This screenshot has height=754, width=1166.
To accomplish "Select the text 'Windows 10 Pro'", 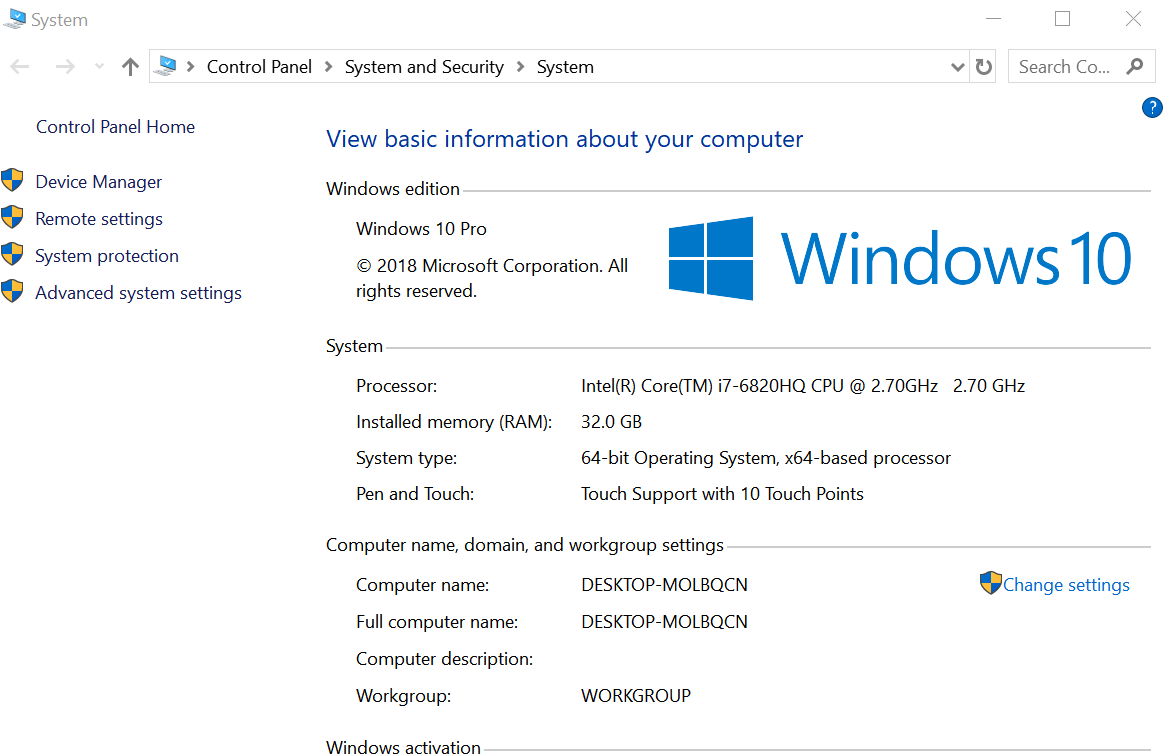I will (421, 229).
